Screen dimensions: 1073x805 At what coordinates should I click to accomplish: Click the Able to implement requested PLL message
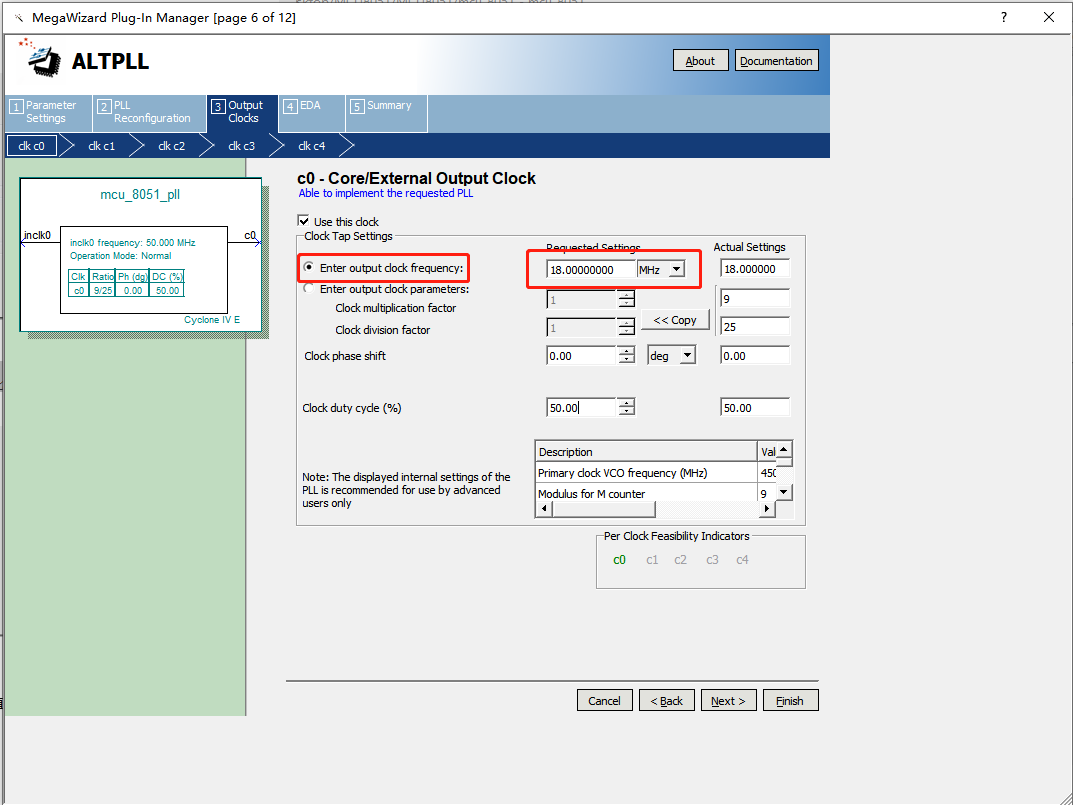pyautogui.click(x=386, y=193)
